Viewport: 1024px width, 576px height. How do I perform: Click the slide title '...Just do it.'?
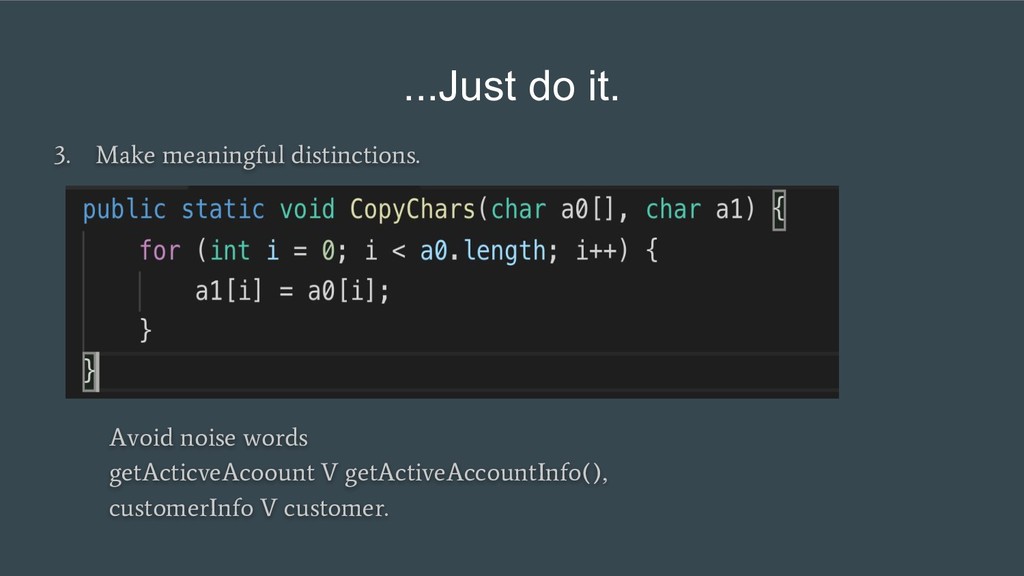(511, 86)
